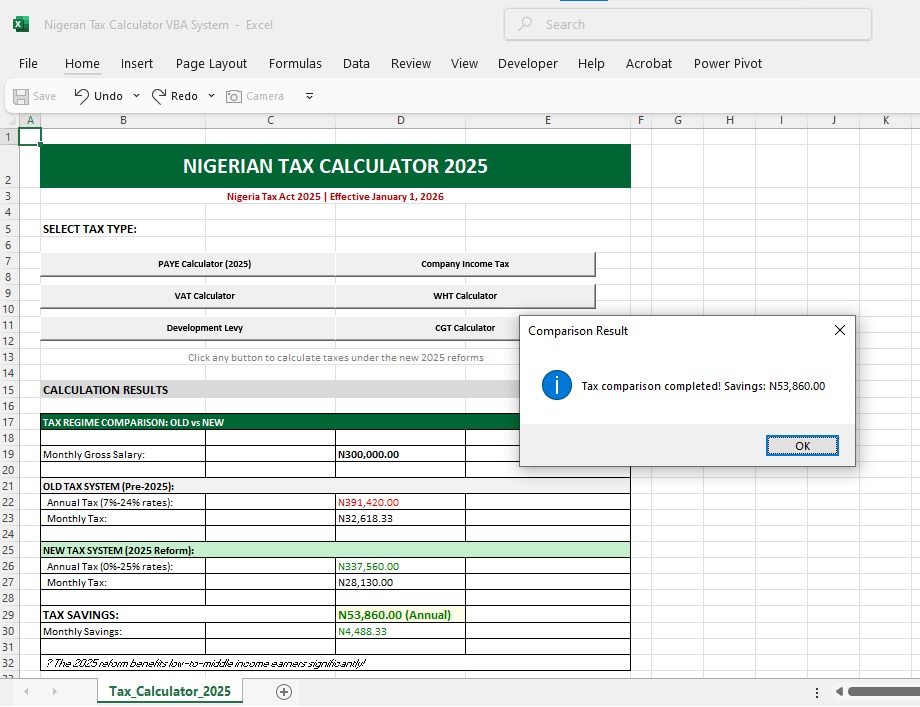The image size is (920, 707).
Task: Switch to the Home ribbon tab
Action: (82, 63)
